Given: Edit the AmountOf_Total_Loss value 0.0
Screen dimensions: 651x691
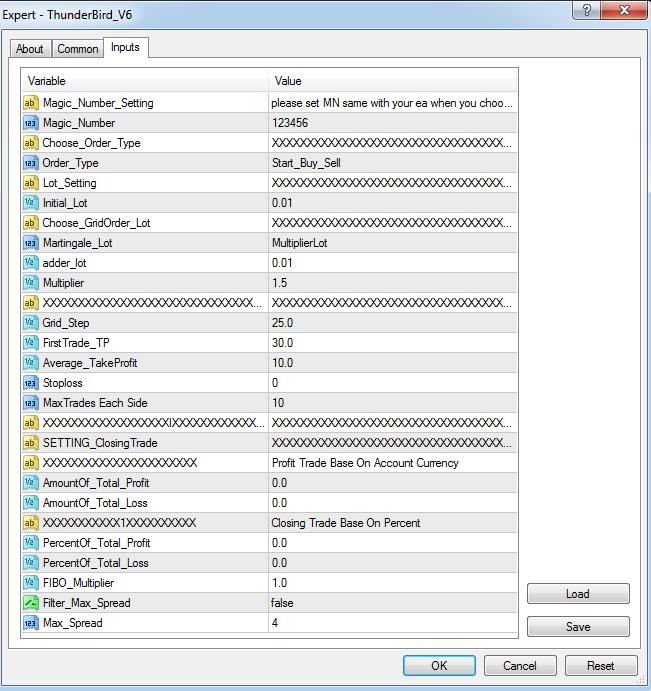Looking at the screenshot, I should pyautogui.click(x=393, y=503).
